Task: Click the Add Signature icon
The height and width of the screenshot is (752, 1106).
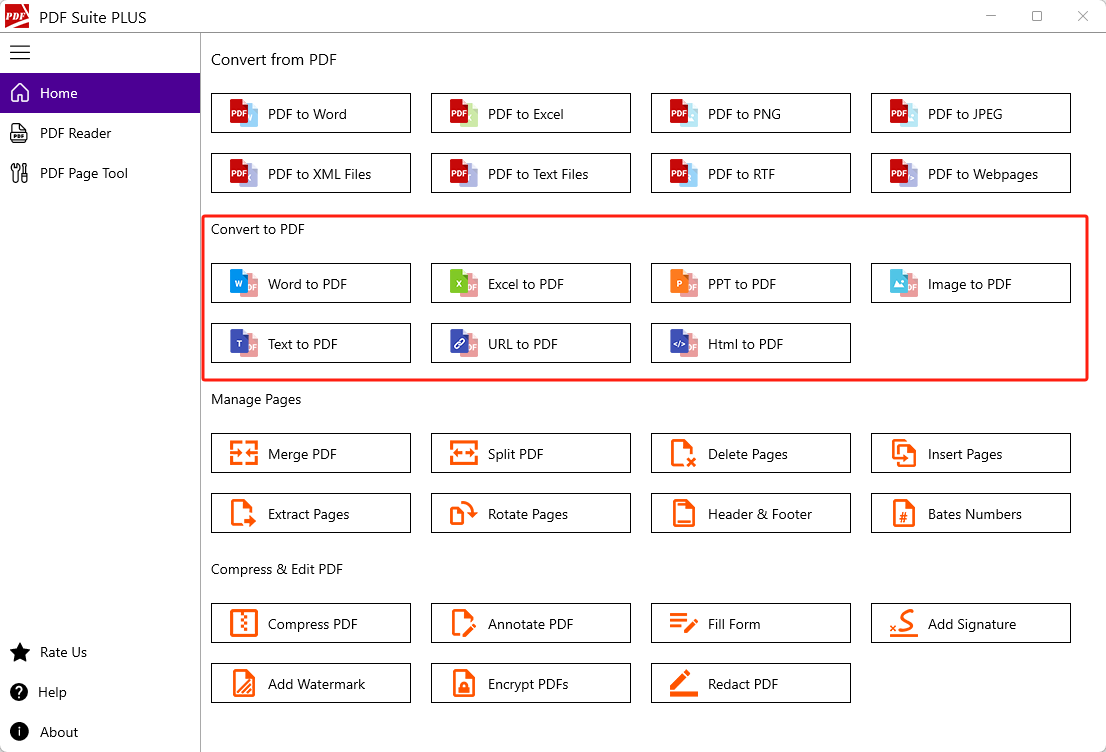Action: (x=903, y=624)
